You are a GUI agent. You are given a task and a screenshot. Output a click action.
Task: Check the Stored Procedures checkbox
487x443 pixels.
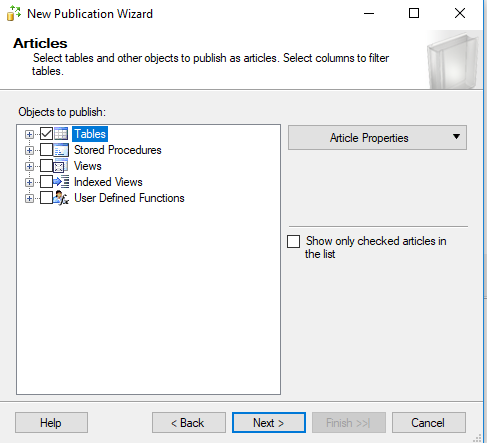coord(46,150)
